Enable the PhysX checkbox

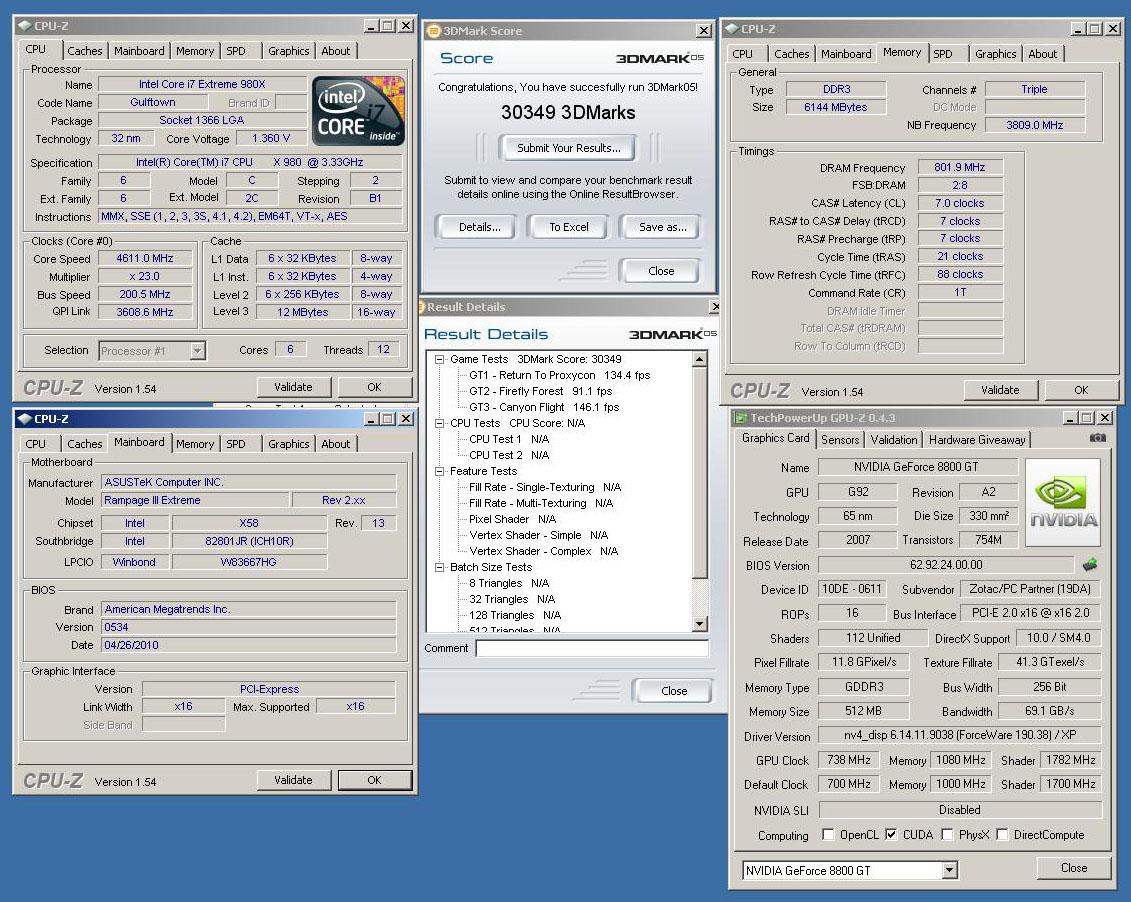pos(947,834)
